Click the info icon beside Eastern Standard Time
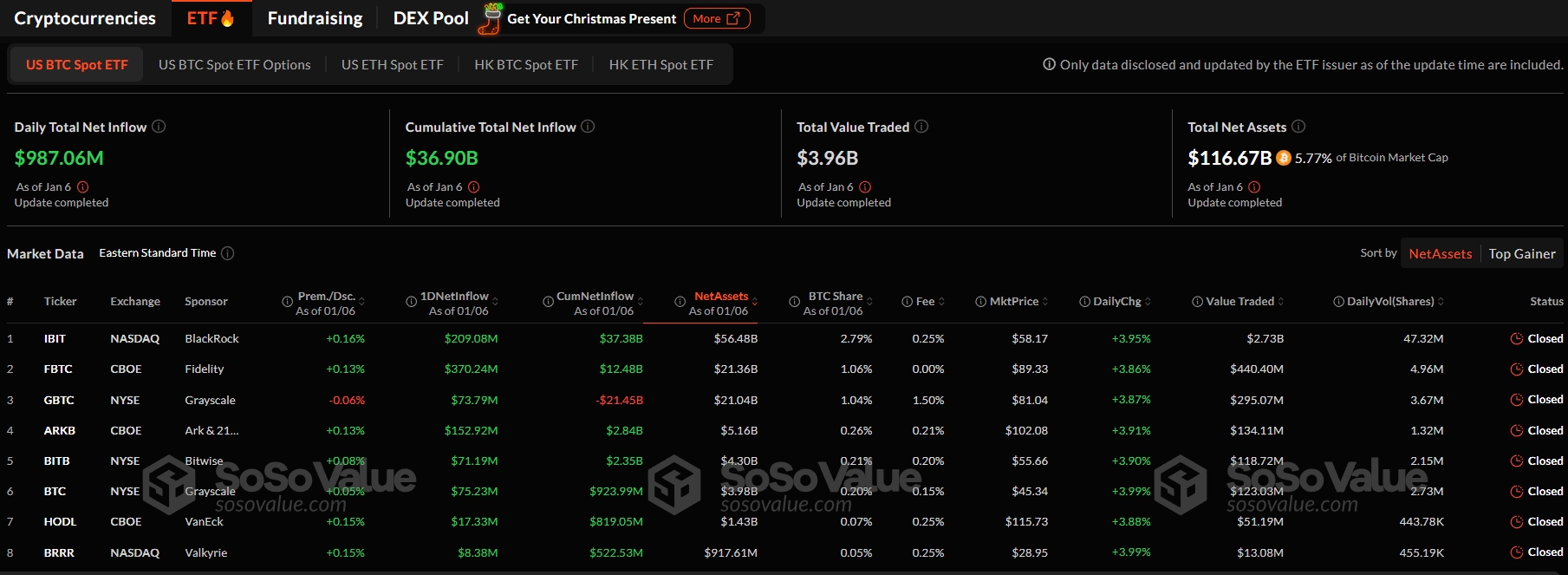Image resolution: width=1568 pixels, height=575 pixels. [x=227, y=253]
